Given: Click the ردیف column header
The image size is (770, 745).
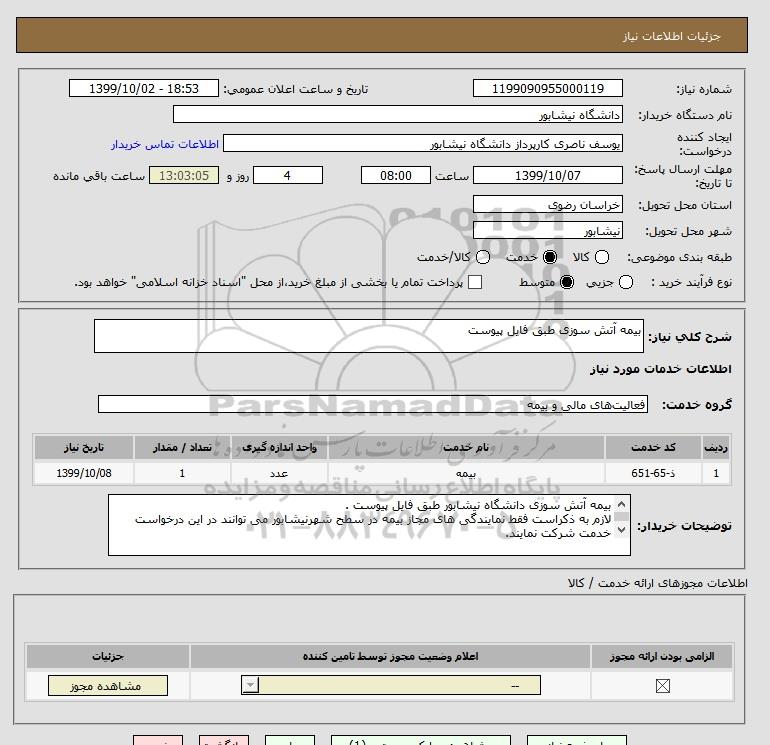Looking at the screenshot, I should pyautogui.click(x=716, y=447).
